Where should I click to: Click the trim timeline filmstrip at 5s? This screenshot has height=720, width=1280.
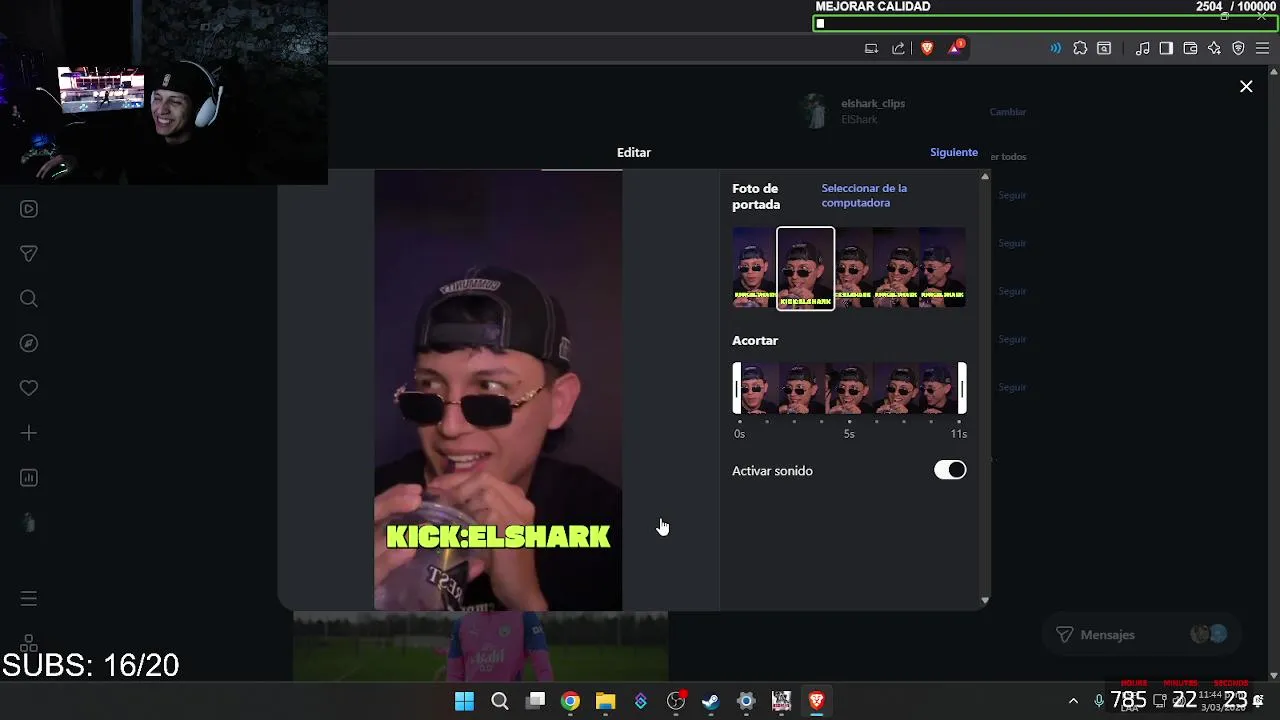pyautogui.click(x=849, y=388)
